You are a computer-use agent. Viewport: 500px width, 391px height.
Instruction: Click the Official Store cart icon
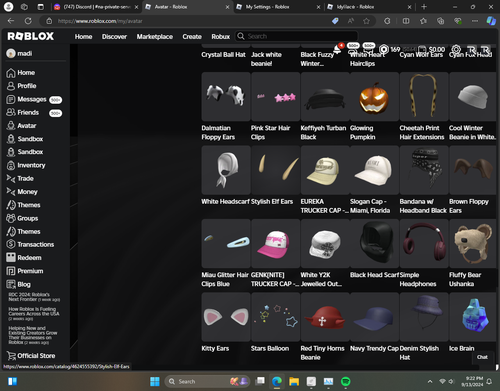pos(11,356)
